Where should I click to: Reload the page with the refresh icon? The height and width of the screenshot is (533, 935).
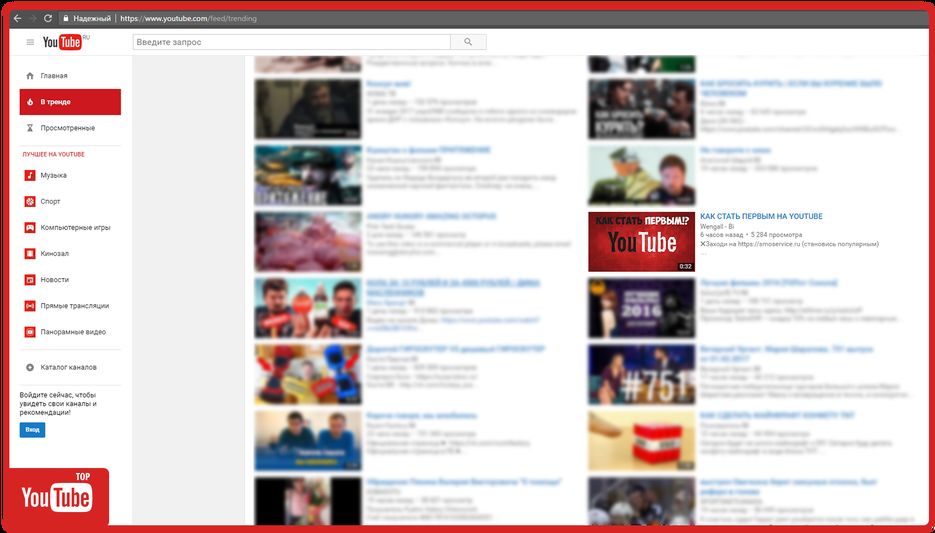coord(48,18)
